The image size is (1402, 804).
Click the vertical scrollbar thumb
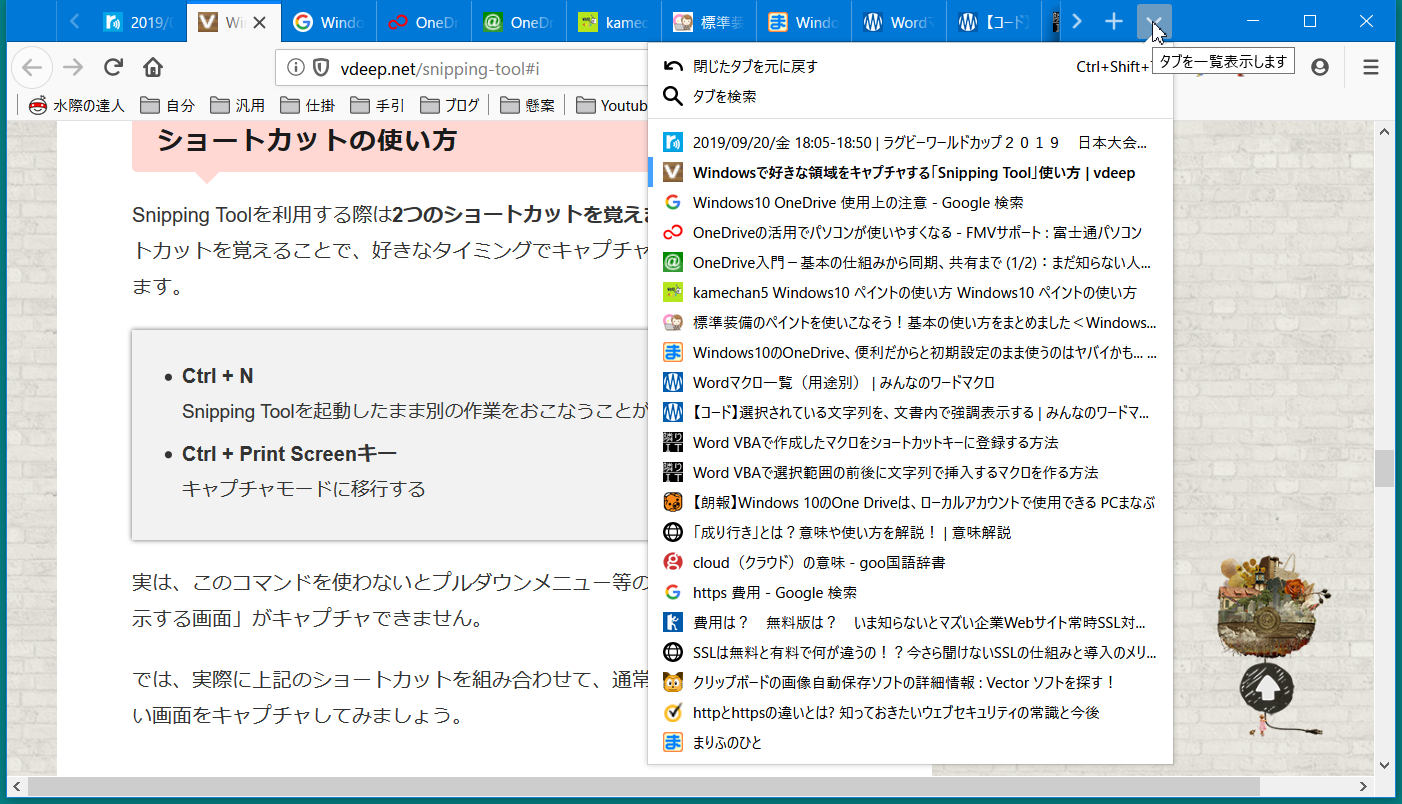[1385, 468]
